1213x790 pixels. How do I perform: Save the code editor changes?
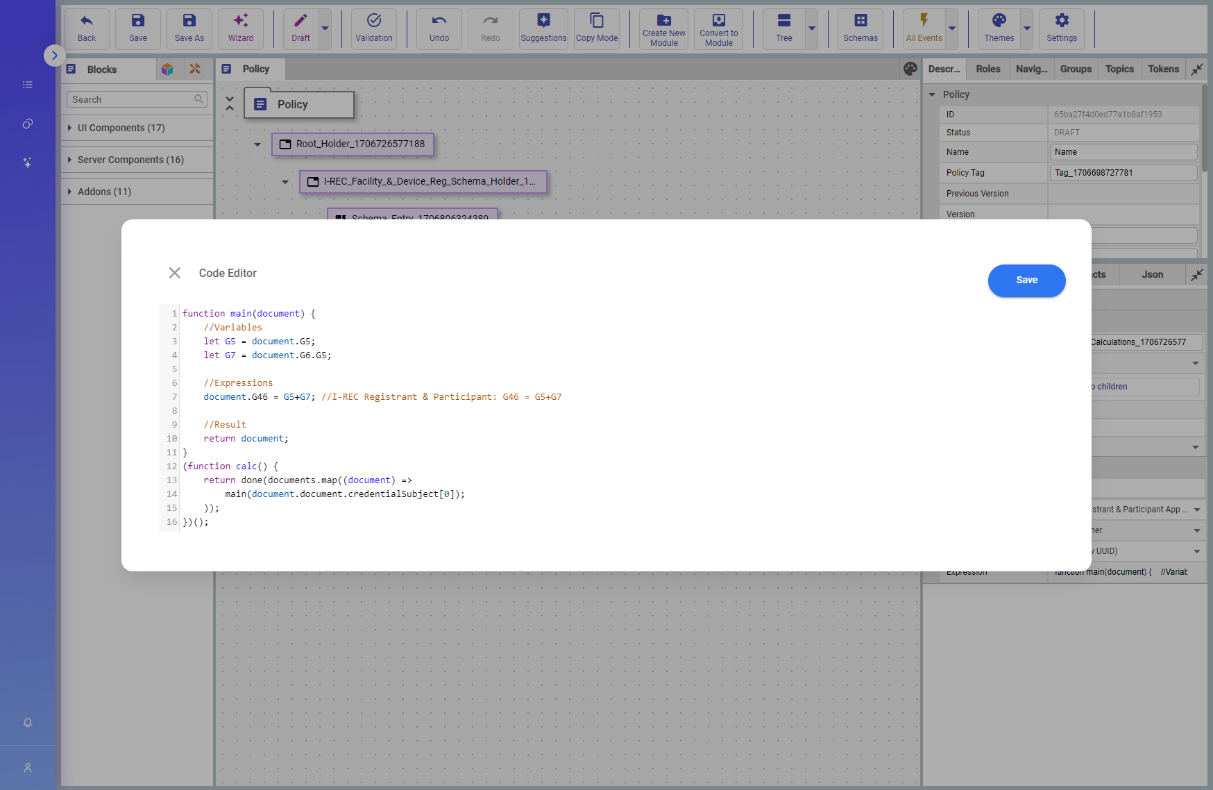click(1027, 280)
